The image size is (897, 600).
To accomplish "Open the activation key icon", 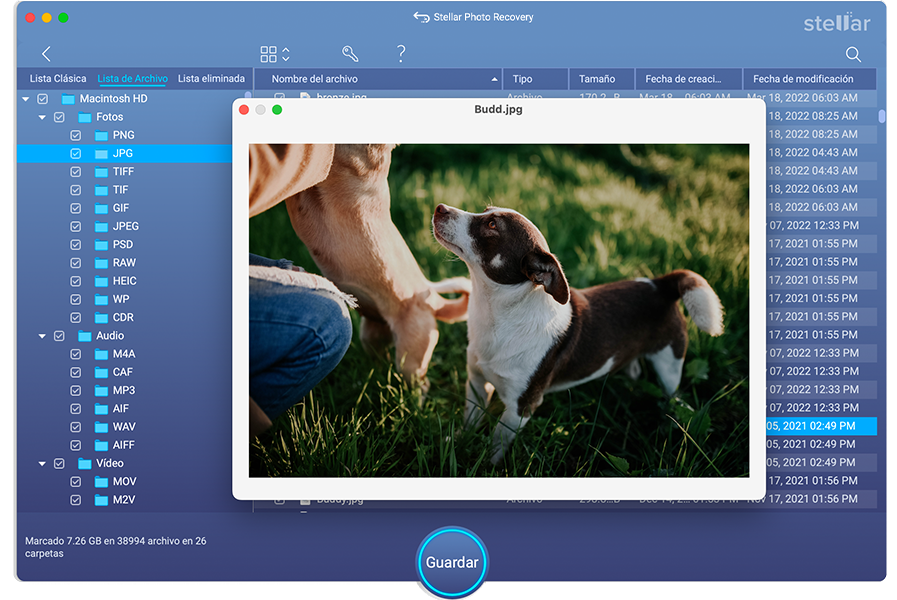I will (350, 54).
